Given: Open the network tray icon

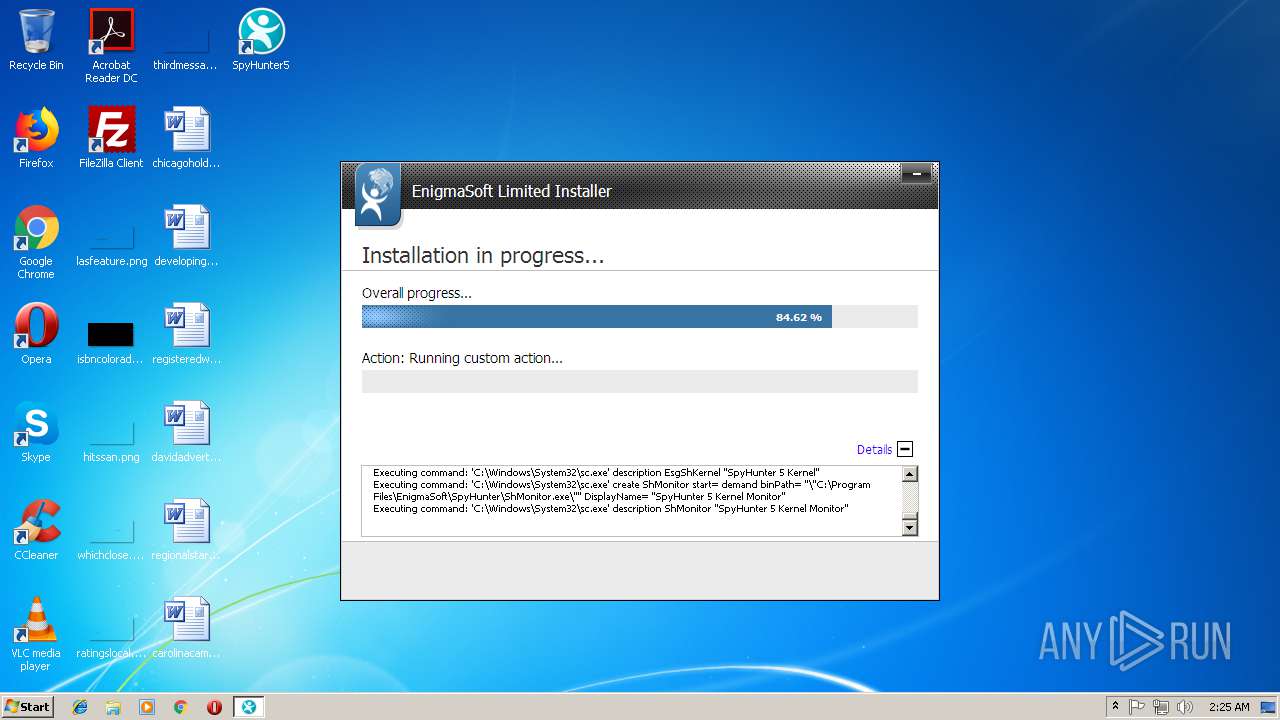Looking at the screenshot, I should coord(1161,707).
